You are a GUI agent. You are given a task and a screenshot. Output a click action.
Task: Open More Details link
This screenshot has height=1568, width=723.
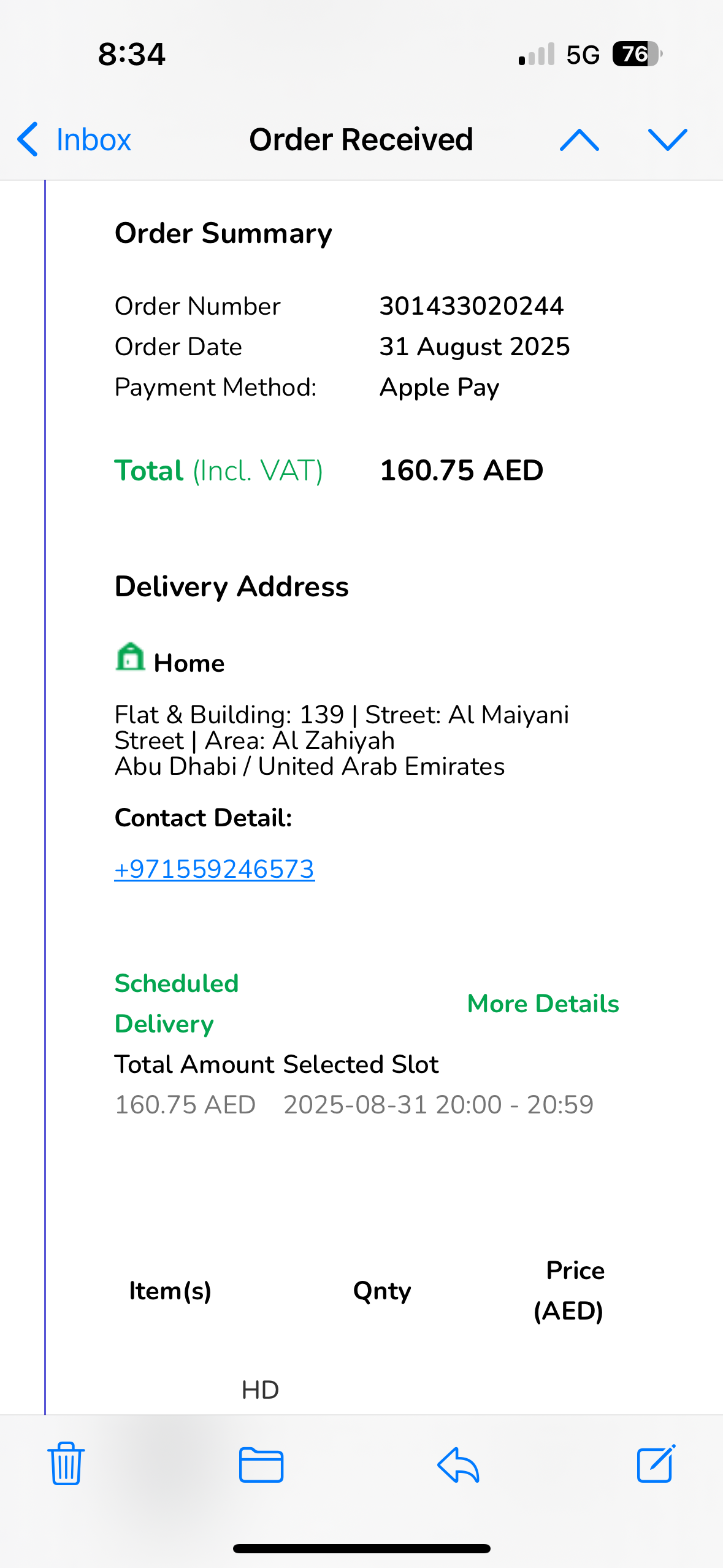(x=543, y=1004)
